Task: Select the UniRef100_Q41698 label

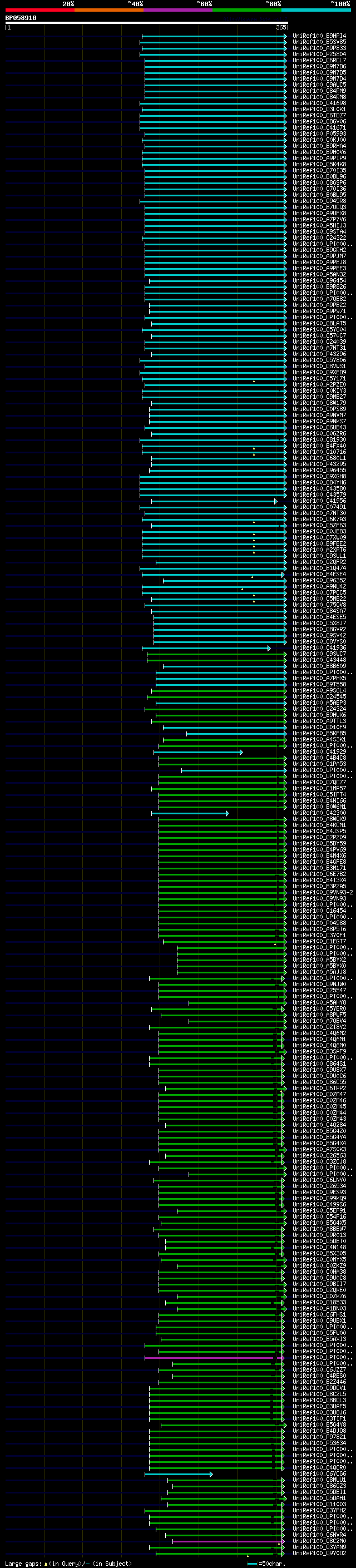Action: coord(319,103)
